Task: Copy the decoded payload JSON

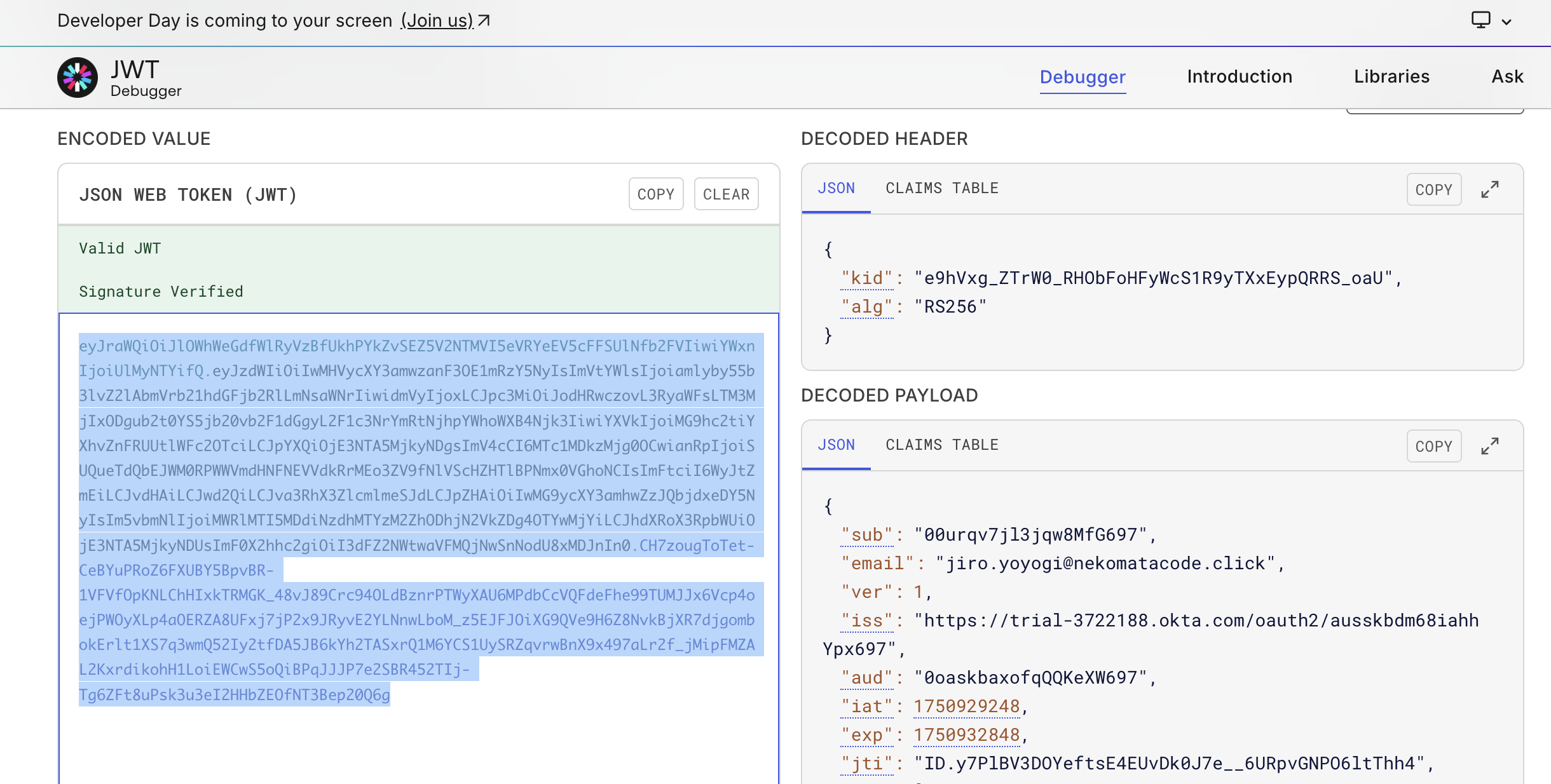Action: point(1433,446)
